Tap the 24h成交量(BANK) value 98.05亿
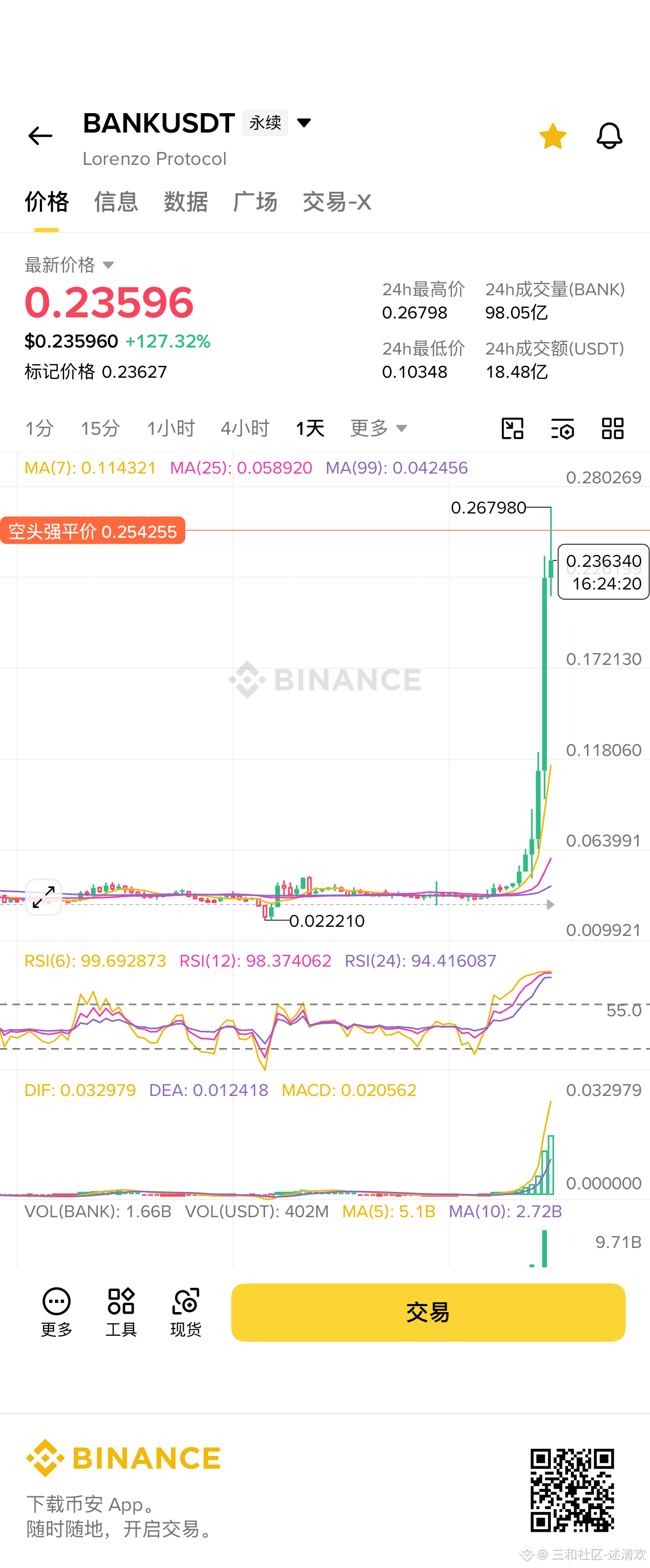The image size is (650, 1568). pyautogui.click(x=516, y=313)
